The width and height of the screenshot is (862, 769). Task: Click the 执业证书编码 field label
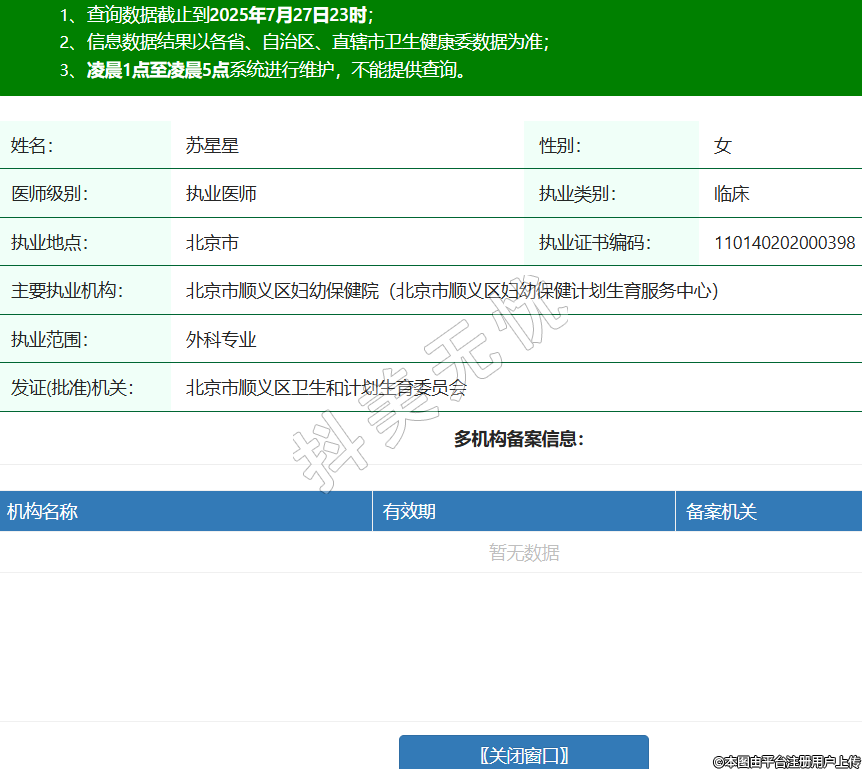coord(594,243)
